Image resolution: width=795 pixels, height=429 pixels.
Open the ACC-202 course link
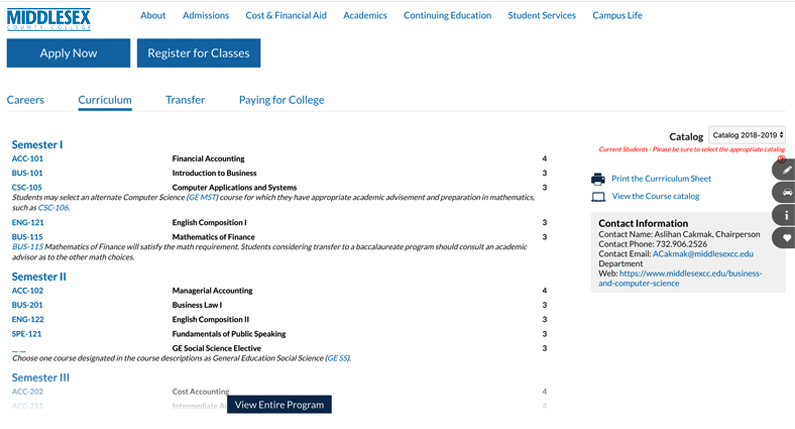coord(27,391)
